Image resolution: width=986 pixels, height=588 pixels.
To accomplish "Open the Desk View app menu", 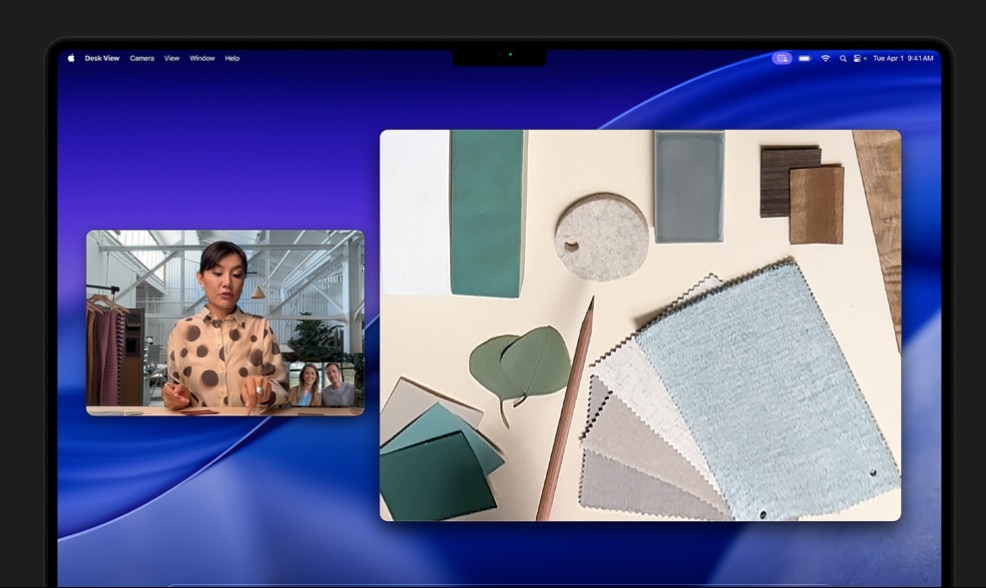I will [x=102, y=58].
